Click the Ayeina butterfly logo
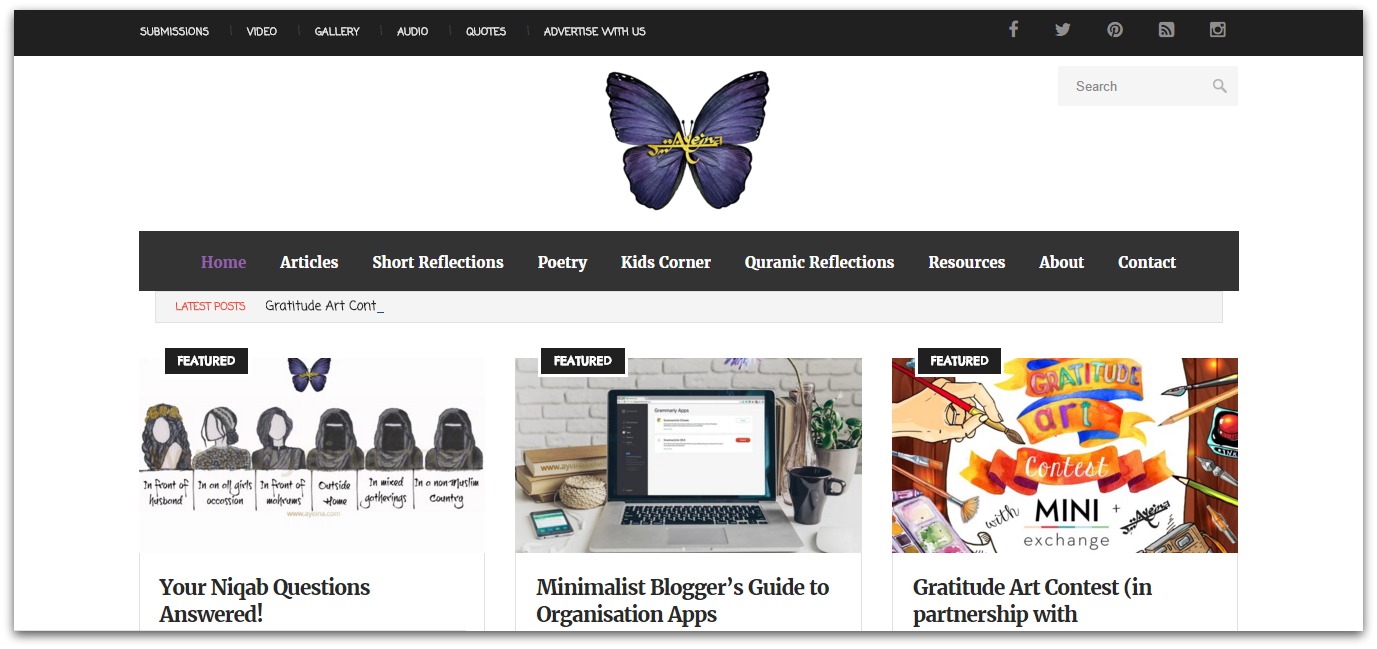Viewport: 1377px width, 649px height. (x=688, y=140)
